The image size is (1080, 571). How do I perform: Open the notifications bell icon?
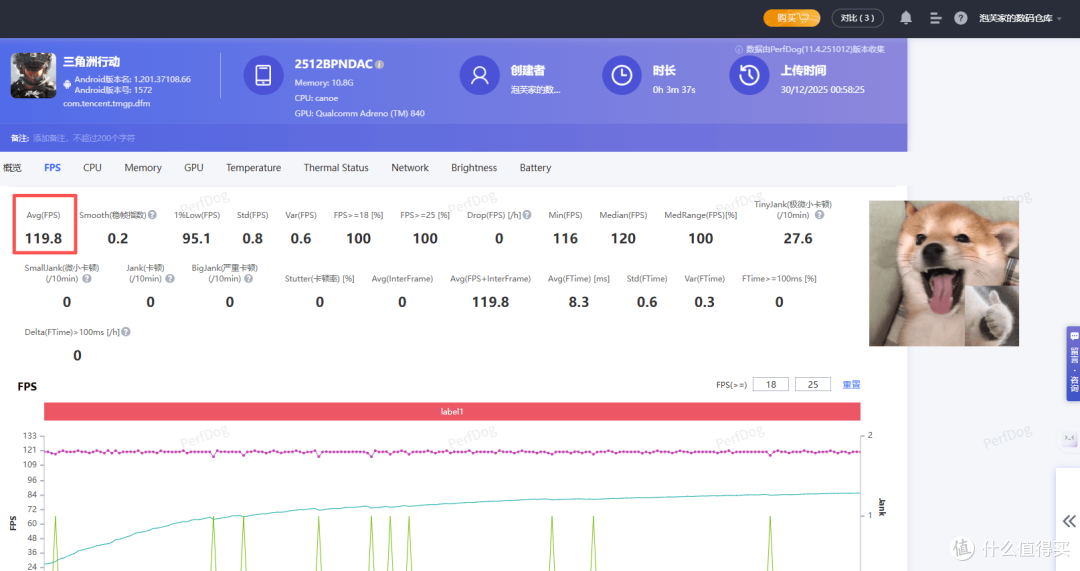pos(906,18)
